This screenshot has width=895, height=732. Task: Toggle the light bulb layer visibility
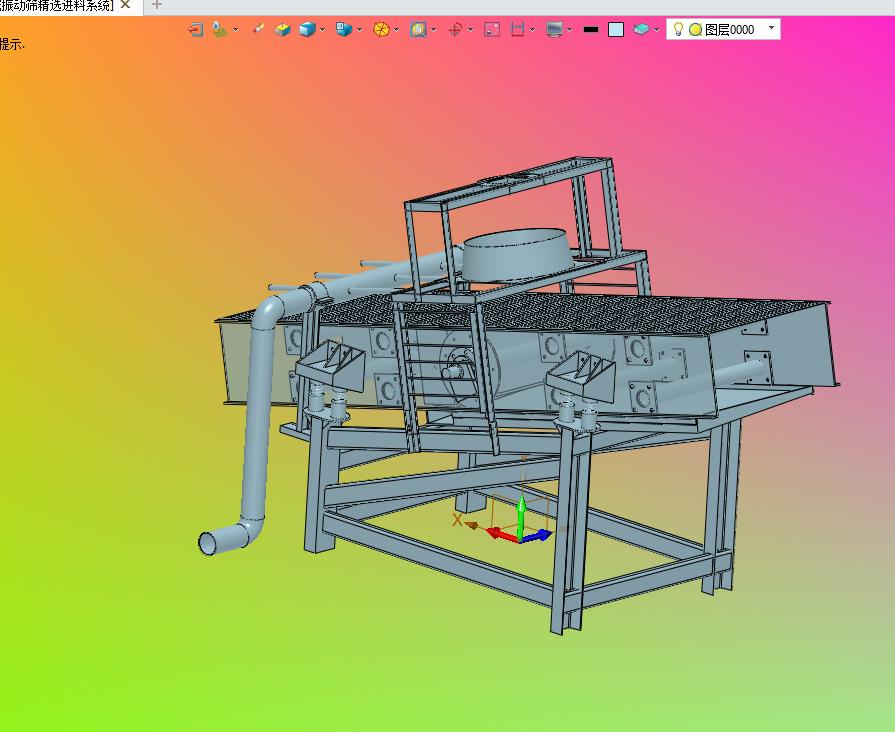(678, 29)
